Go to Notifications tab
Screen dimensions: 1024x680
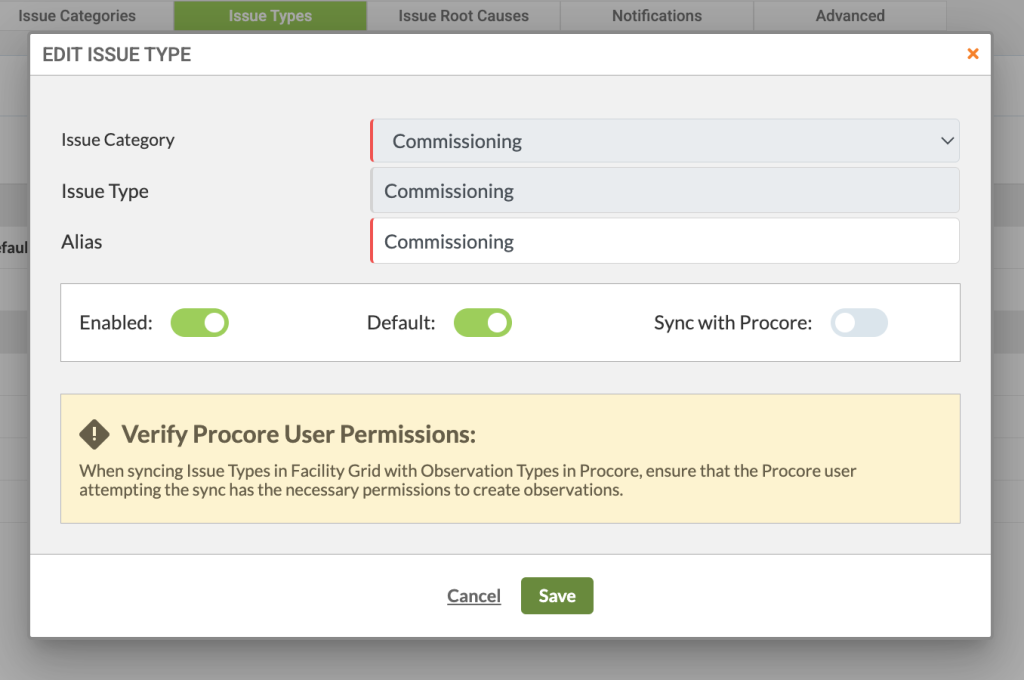pos(657,16)
